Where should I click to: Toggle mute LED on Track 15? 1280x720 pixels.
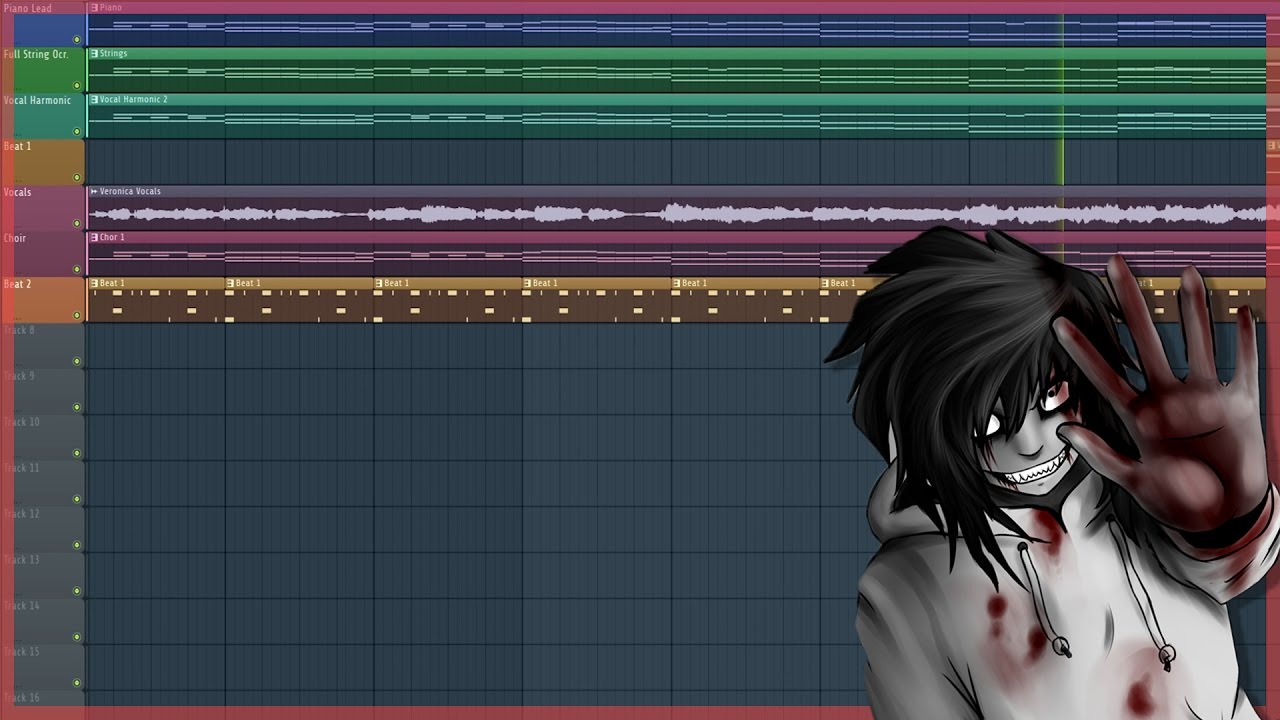click(77, 684)
